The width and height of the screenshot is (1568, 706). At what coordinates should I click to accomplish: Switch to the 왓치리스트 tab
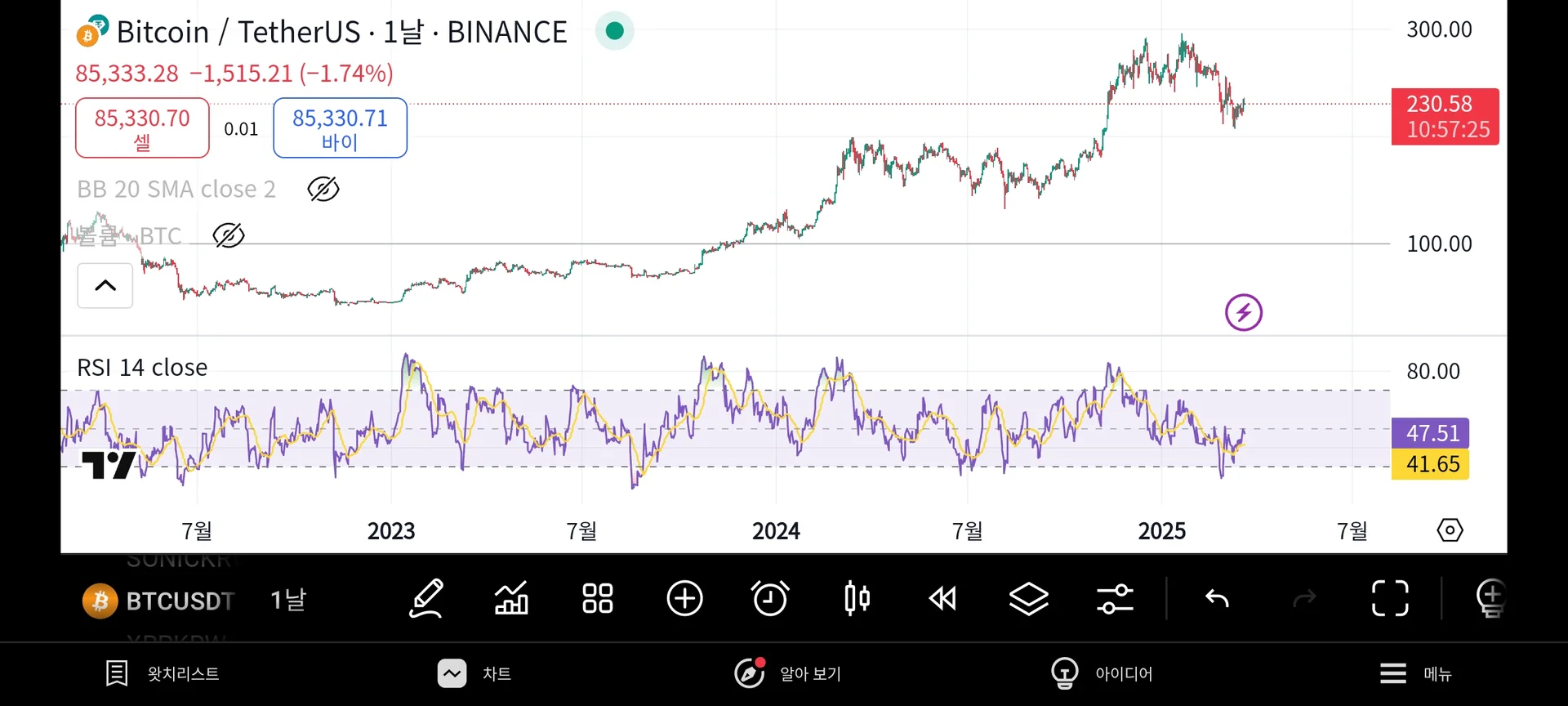tap(163, 674)
